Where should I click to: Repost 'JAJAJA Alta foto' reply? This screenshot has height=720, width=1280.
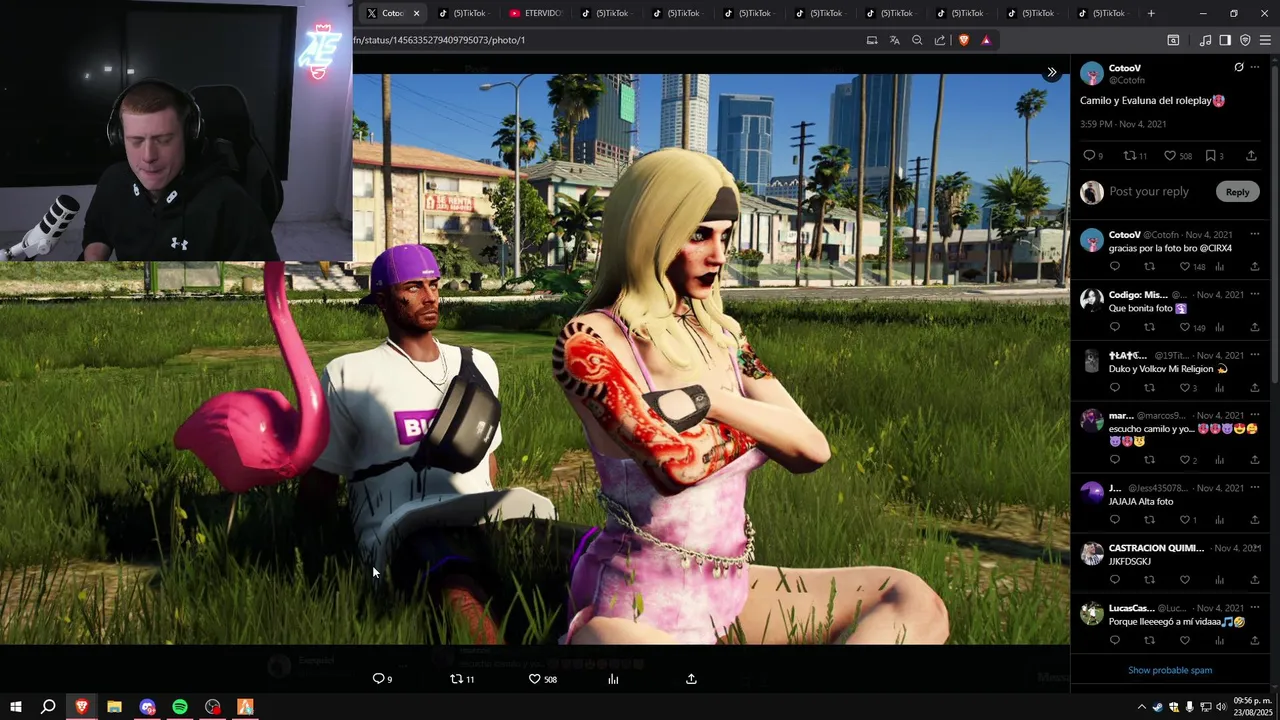pyautogui.click(x=1149, y=520)
